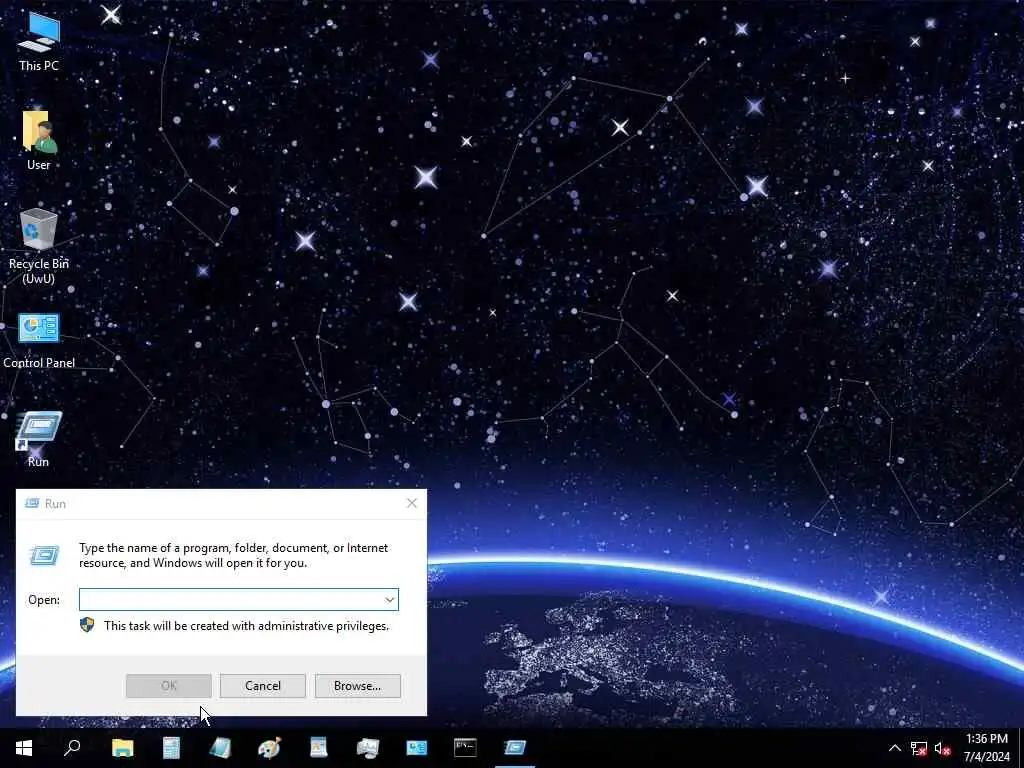1024x768 pixels.
Task: Select the Recycle Bin (UwU) icon
Action: pyautogui.click(x=39, y=246)
